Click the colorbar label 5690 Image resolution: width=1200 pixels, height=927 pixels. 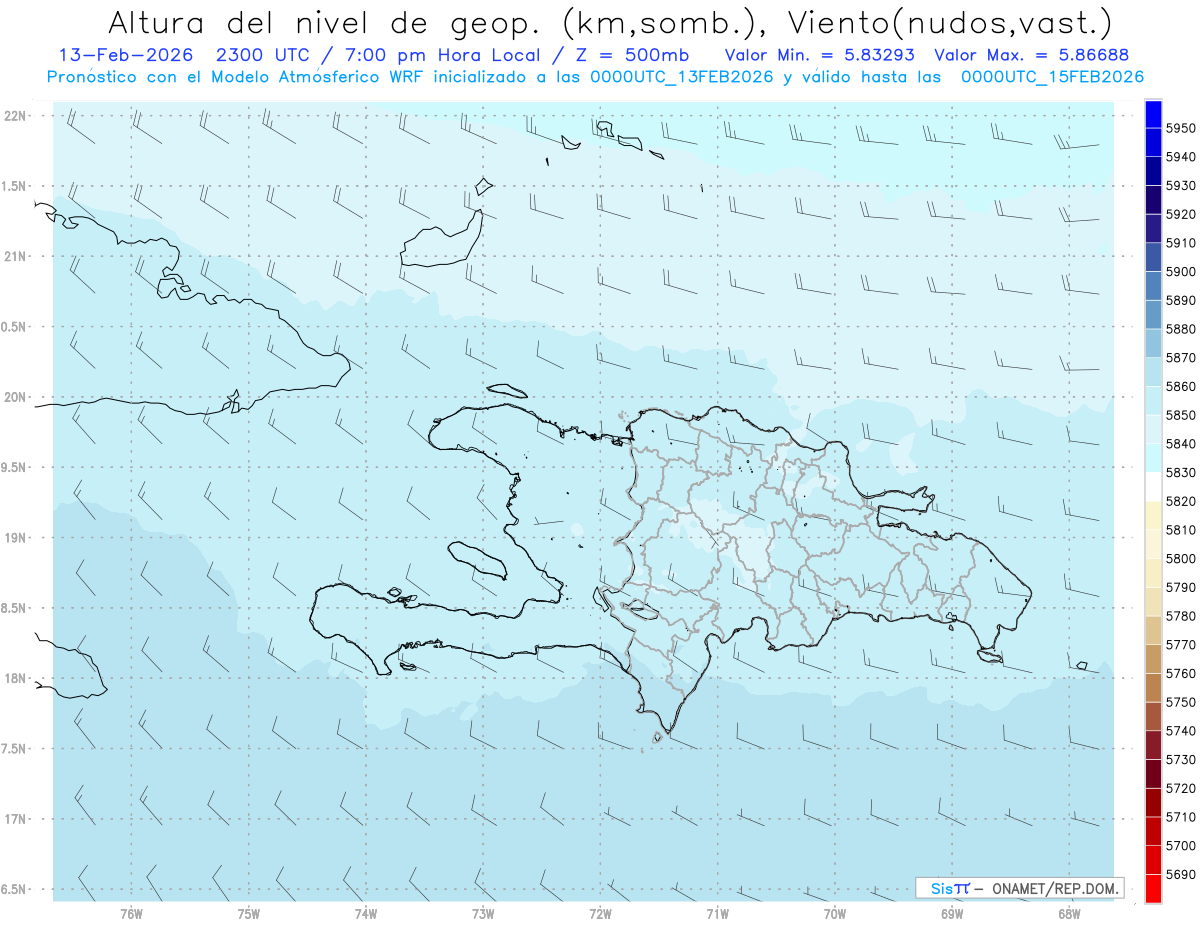point(1181,874)
